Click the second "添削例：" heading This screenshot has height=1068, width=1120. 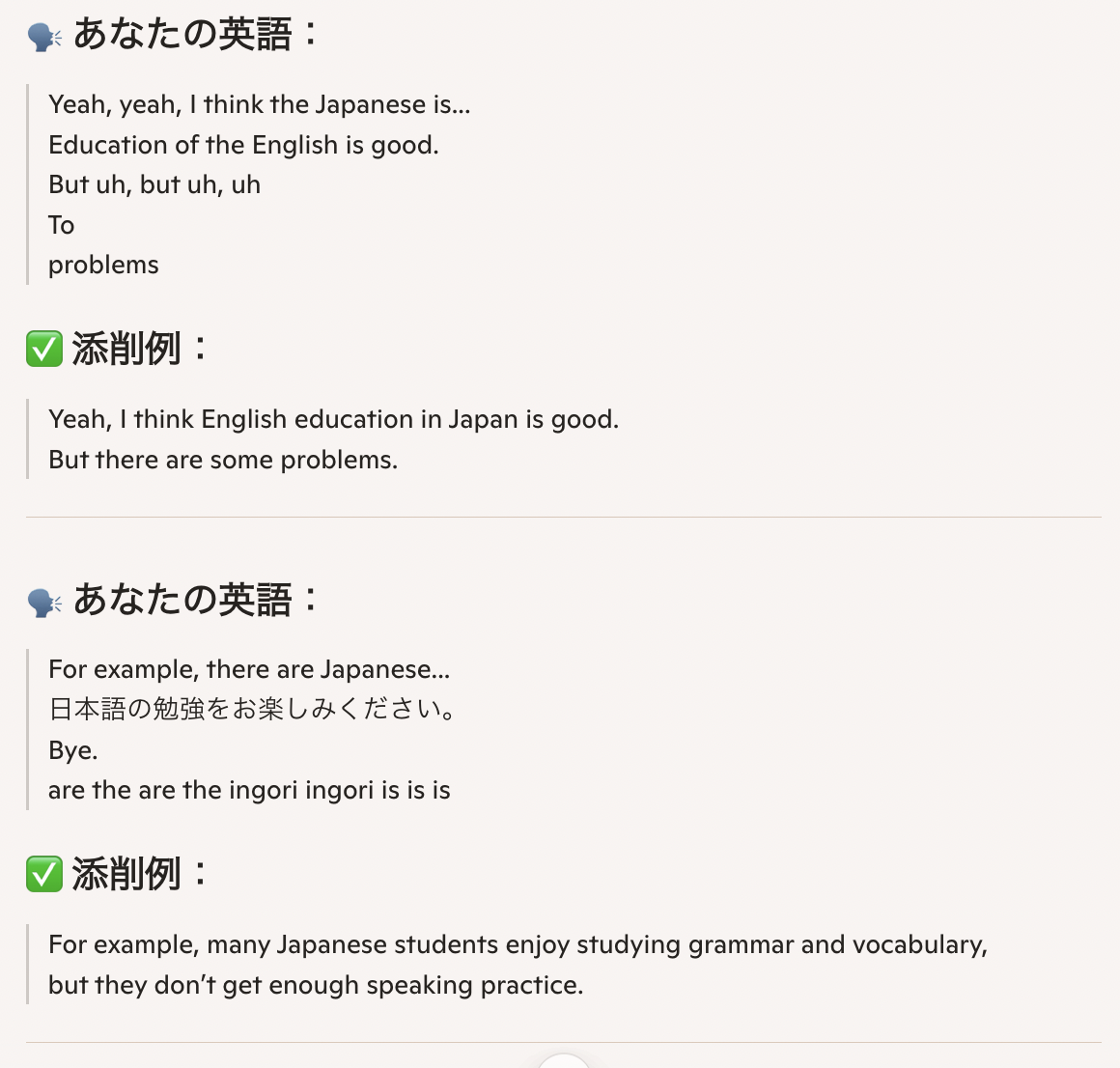click(x=139, y=874)
